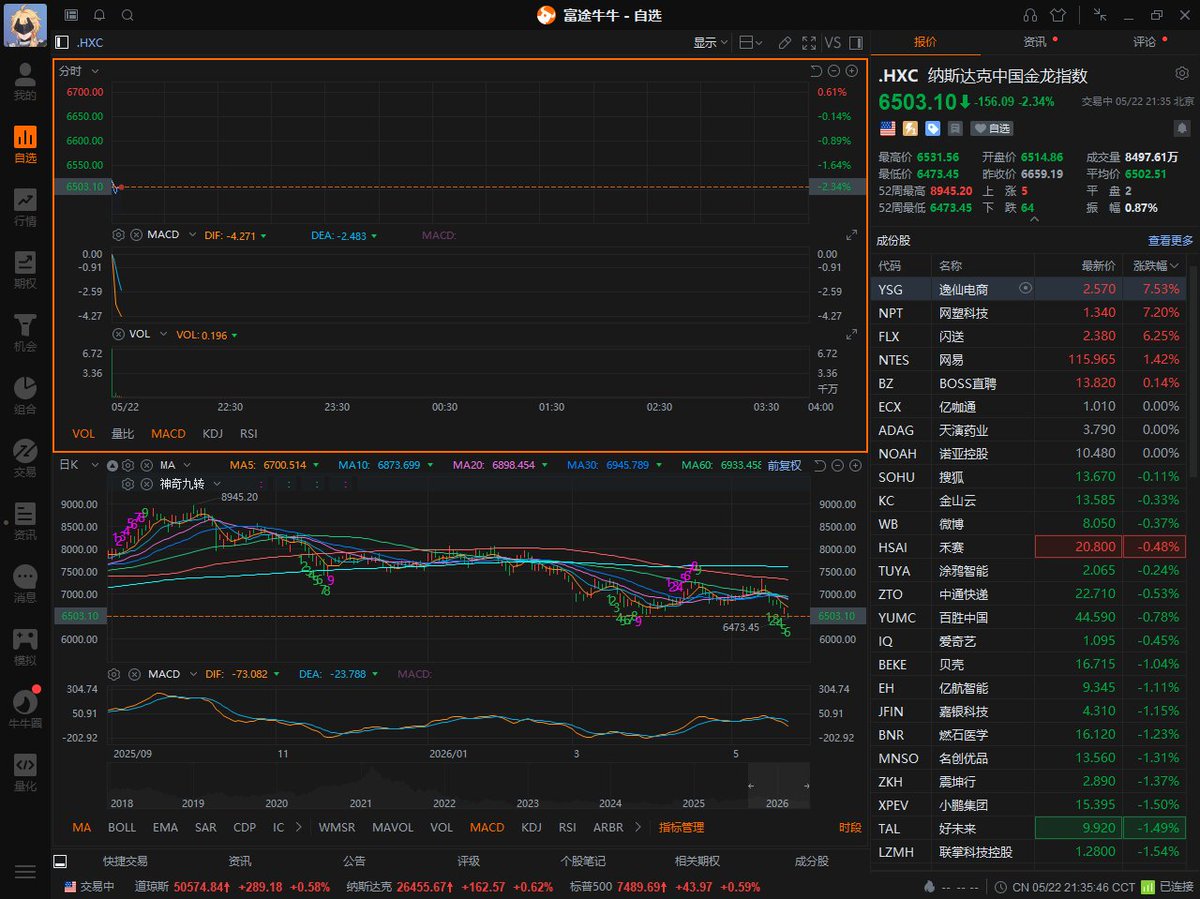The image size is (1200, 899).
Task: Open the 公告 bottom tab
Action: pyautogui.click(x=354, y=861)
